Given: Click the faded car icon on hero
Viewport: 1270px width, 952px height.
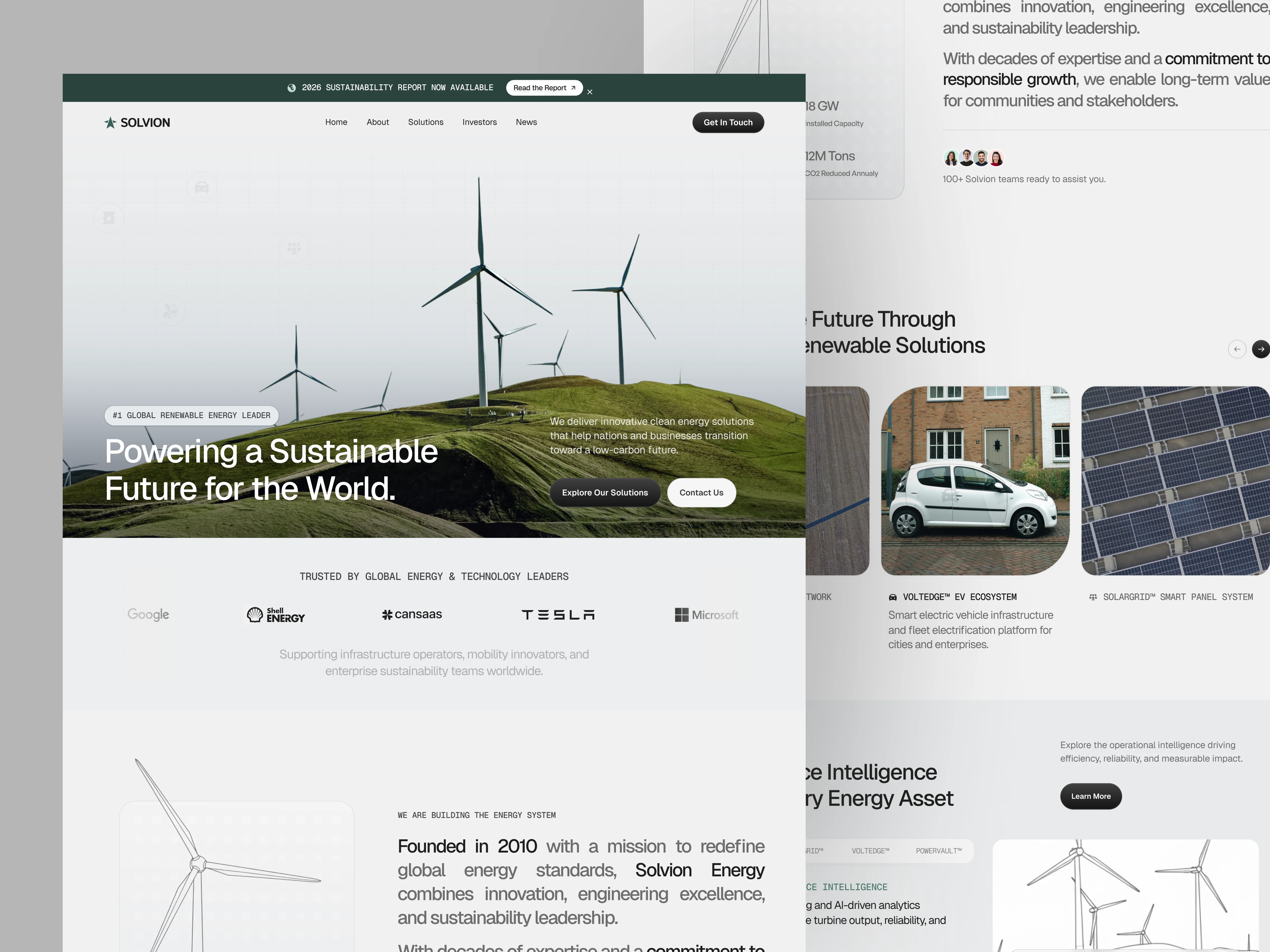Looking at the screenshot, I should 202,187.
